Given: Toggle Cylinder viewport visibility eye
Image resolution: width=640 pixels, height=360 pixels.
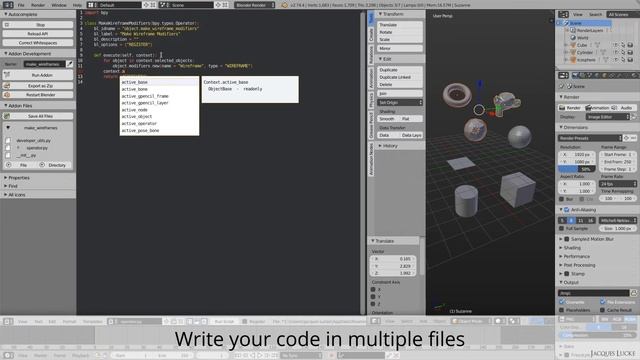Looking at the screenshot, I should click(616, 52).
